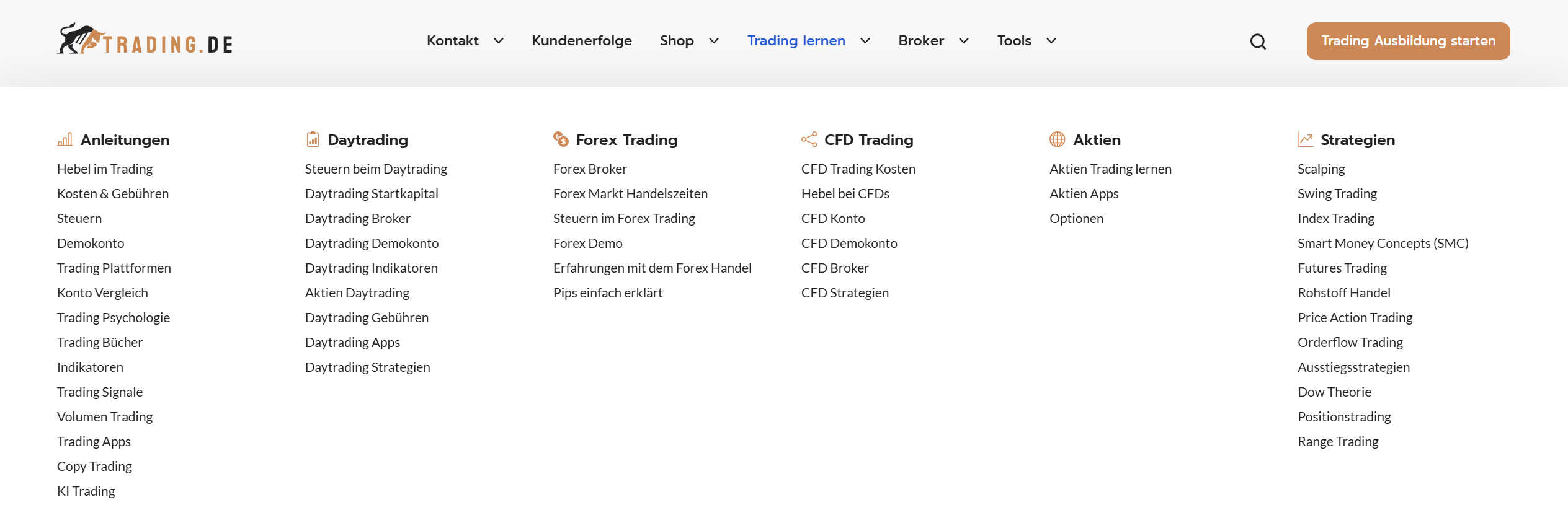Viewport: 1568px width, 523px height.
Task: Follow the Forex Markt Handelszeiten link
Action: click(630, 193)
